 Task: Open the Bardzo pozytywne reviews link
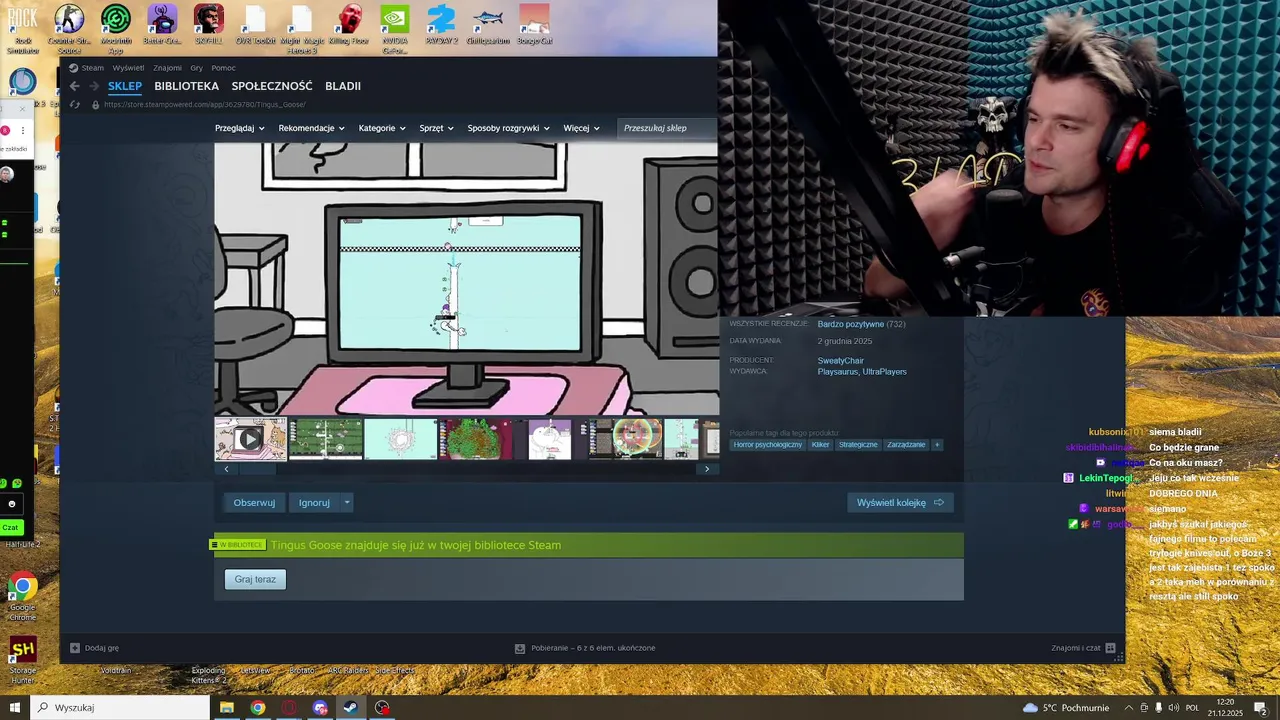coord(851,324)
